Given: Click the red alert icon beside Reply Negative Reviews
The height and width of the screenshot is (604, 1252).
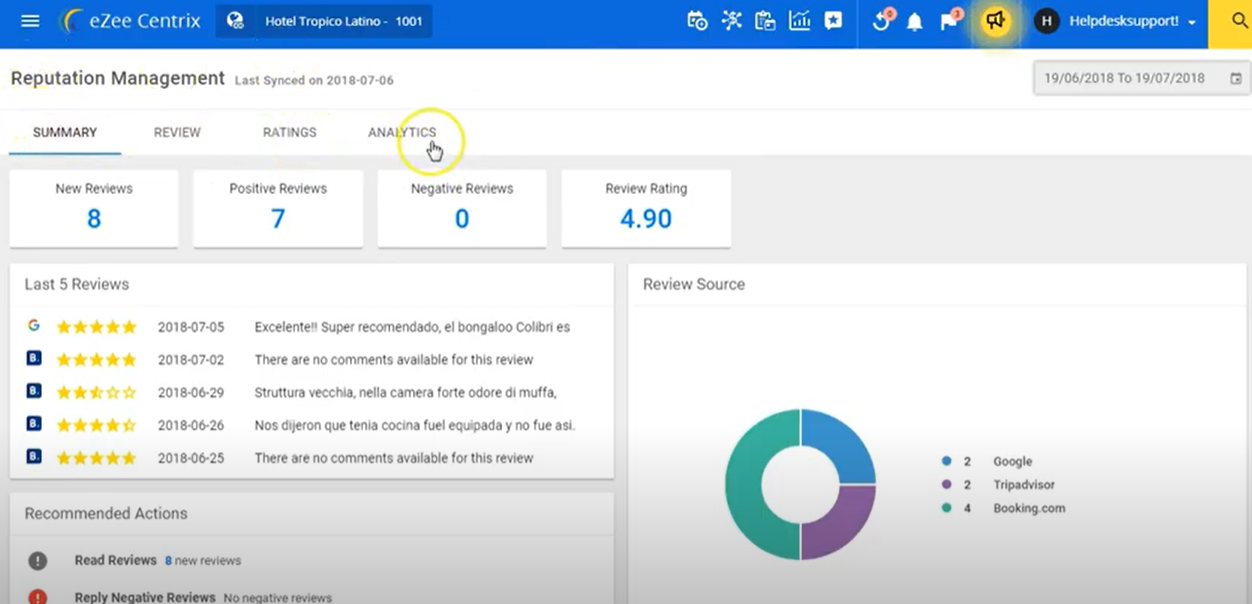Looking at the screenshot, I should [37, 597].
